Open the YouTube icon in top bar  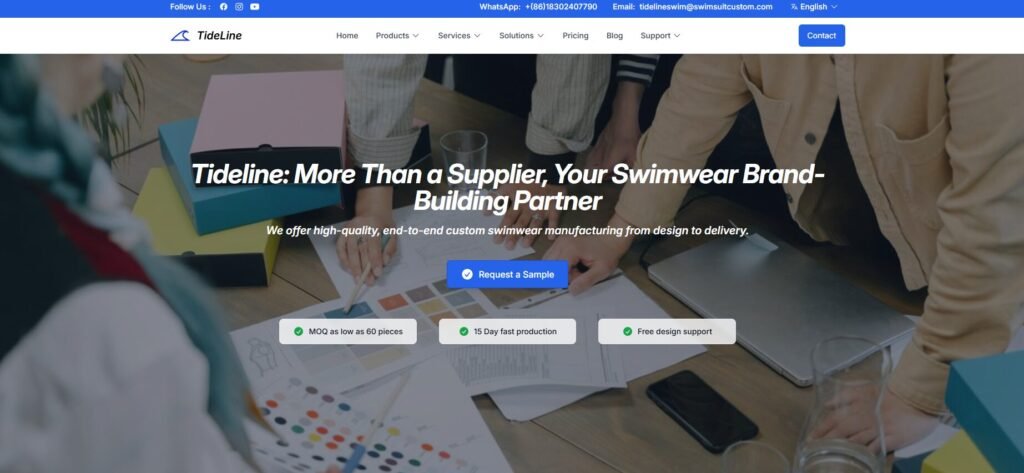pos(255,7)
